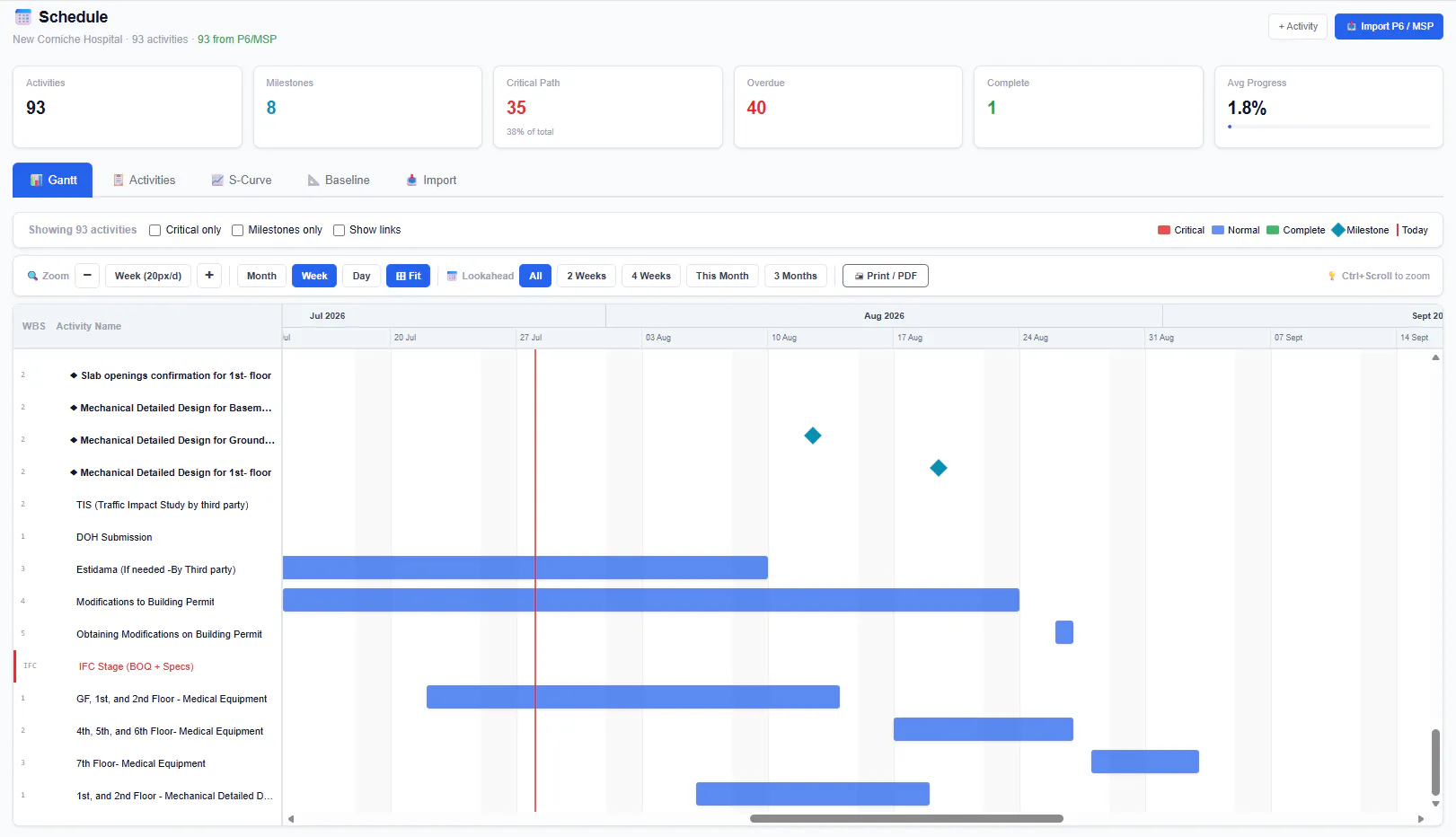Click the S-Curve tab graph icon
The image size is (1456, 837).
(x=217, y=181)
